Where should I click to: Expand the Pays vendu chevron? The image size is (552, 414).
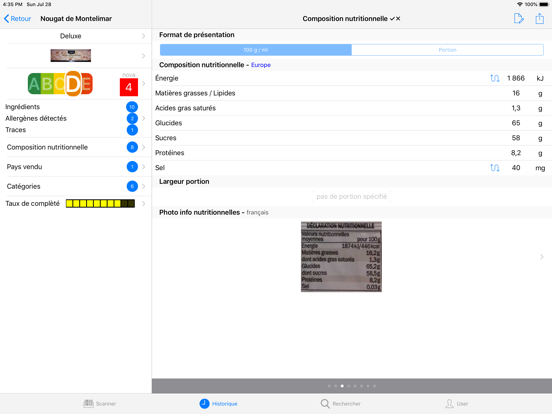[143, 167]
